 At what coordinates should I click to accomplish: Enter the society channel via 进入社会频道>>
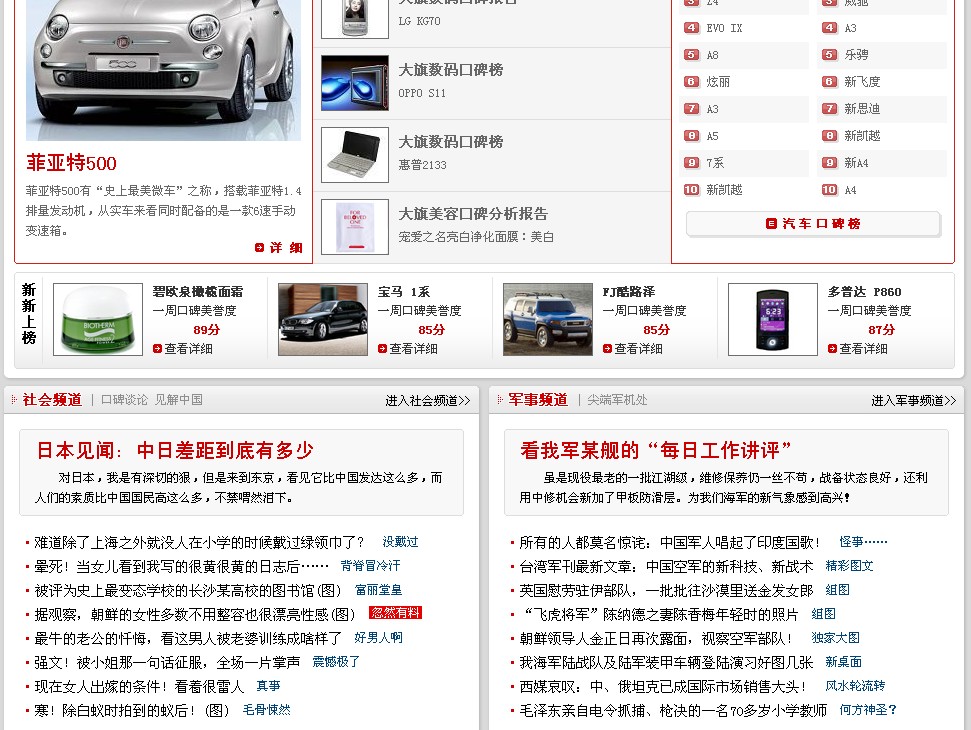tap(428, 401)
